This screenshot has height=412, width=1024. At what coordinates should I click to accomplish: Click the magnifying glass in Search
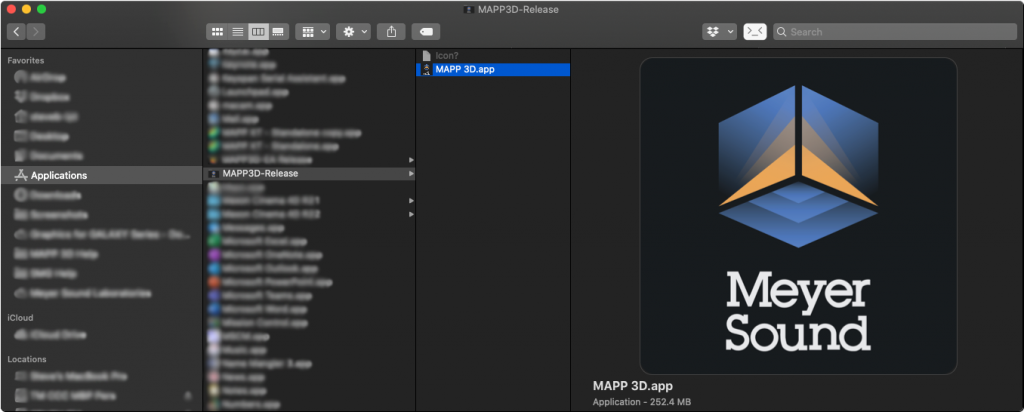781,31
